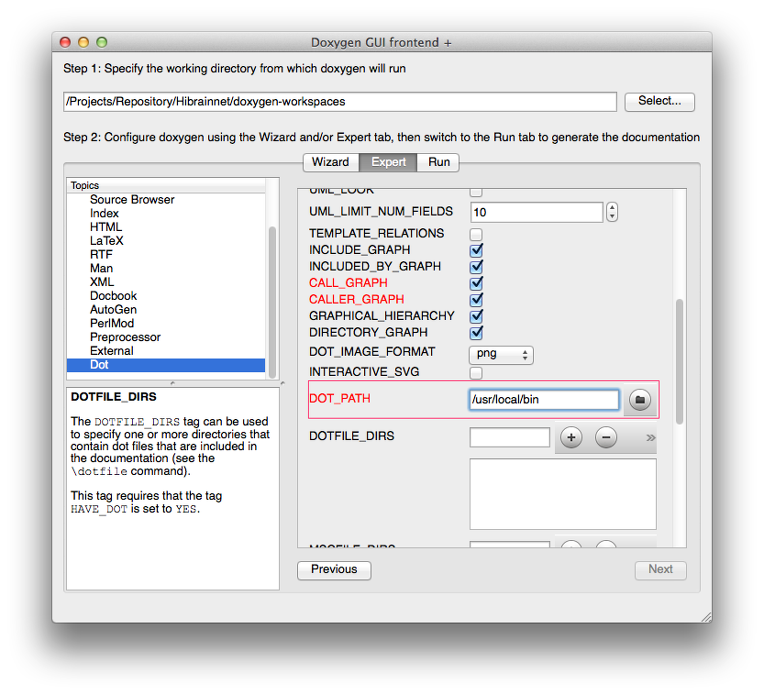Select Preprocessor topic
The image size is (764, 695).
125,337
